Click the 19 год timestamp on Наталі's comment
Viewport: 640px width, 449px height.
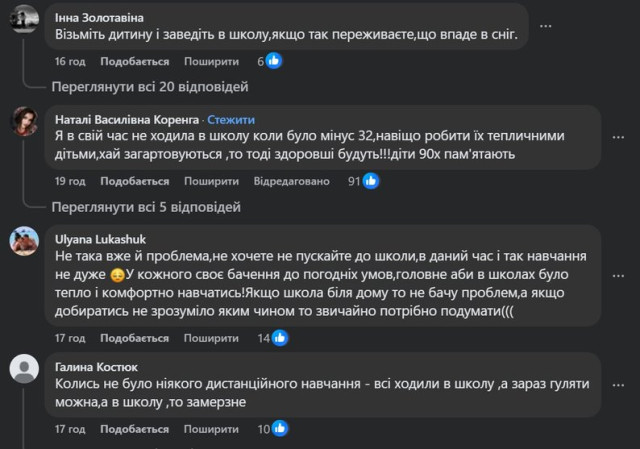(x=70, y=181)
